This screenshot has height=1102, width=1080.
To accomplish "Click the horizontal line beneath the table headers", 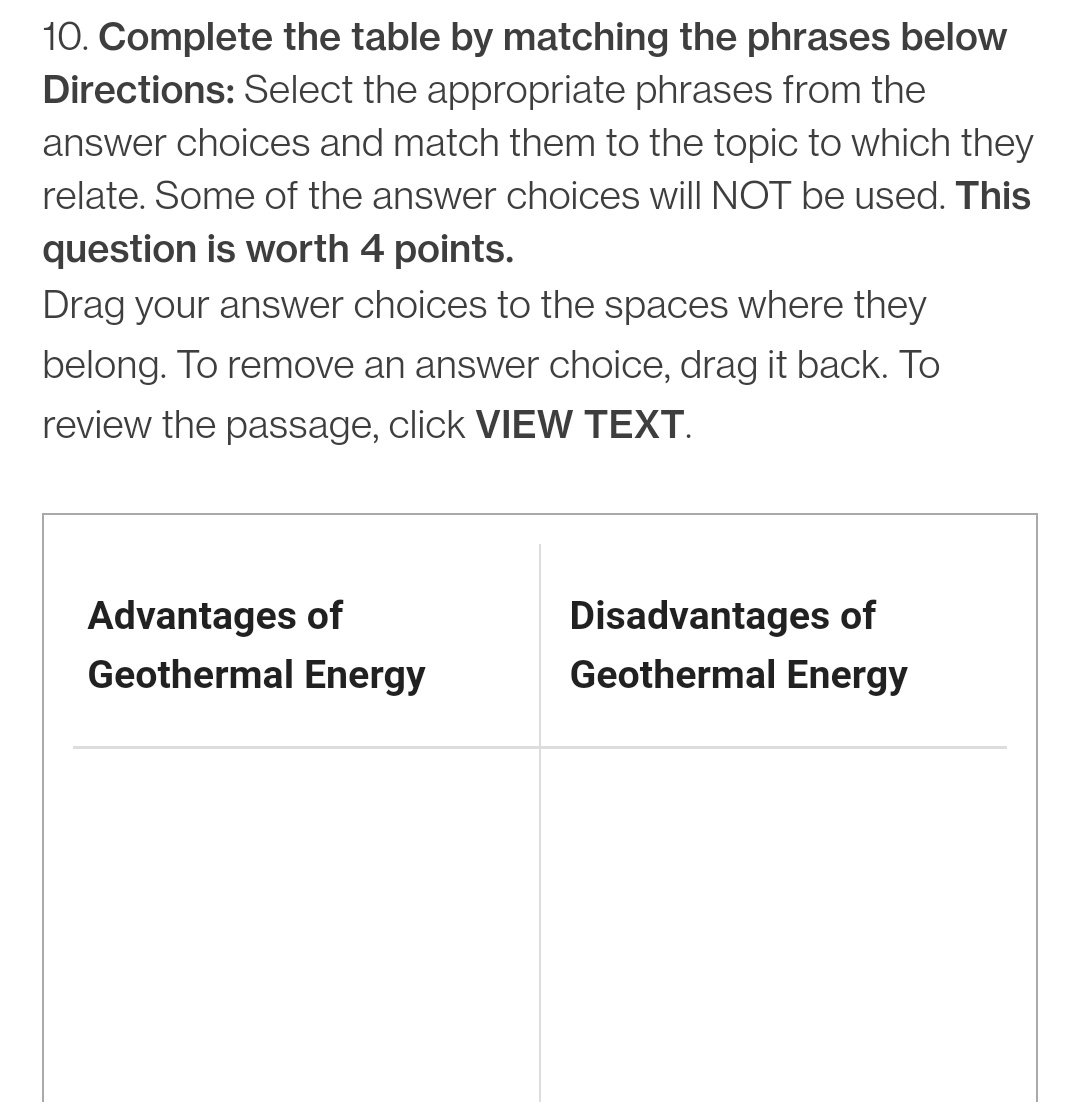I will coord(540,747).
